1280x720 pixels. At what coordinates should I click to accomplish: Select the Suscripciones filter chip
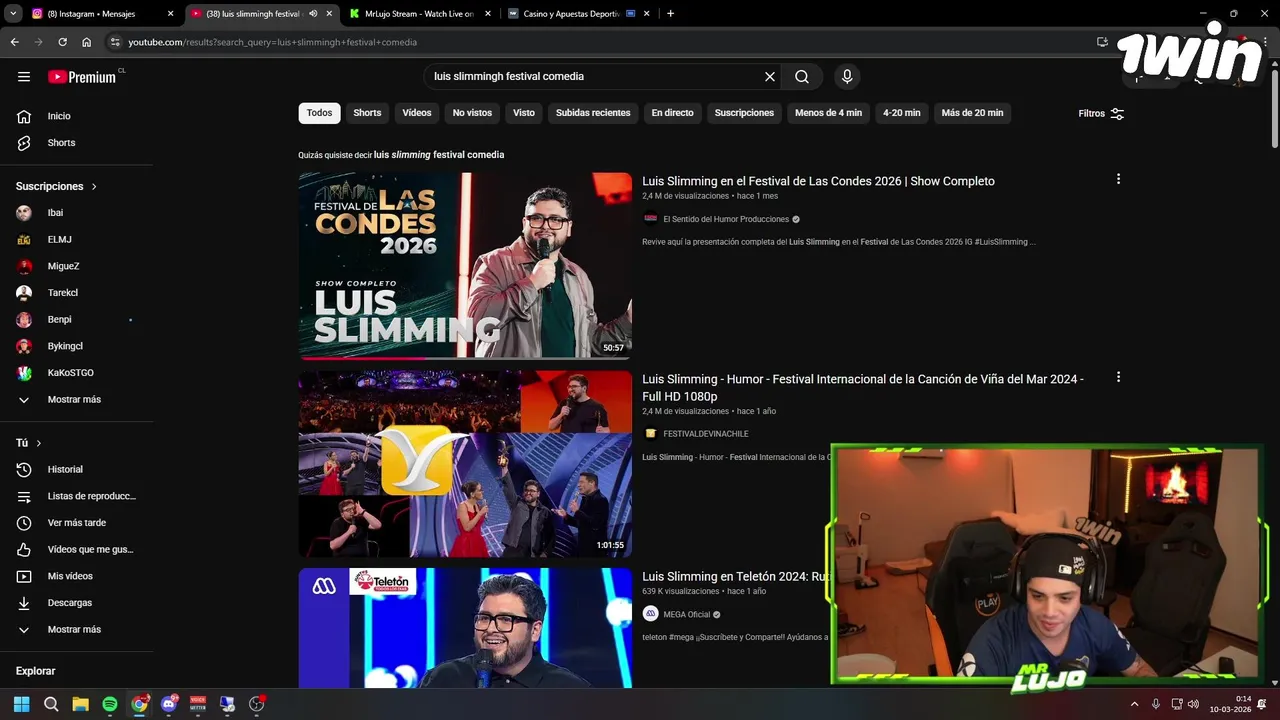[x=744, y=113]
